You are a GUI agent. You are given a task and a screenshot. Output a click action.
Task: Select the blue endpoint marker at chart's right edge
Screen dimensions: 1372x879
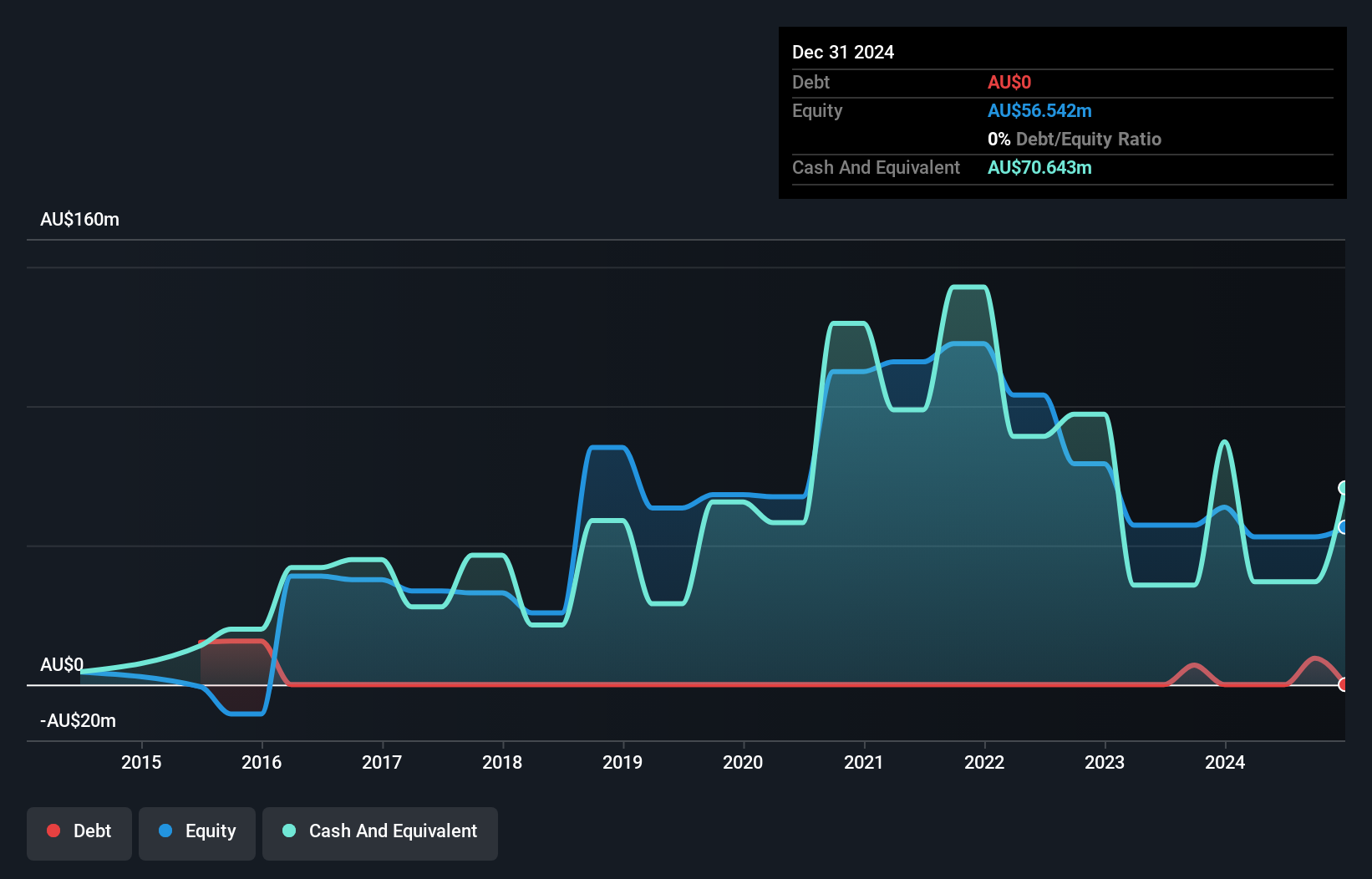[x=1344, y=527]
